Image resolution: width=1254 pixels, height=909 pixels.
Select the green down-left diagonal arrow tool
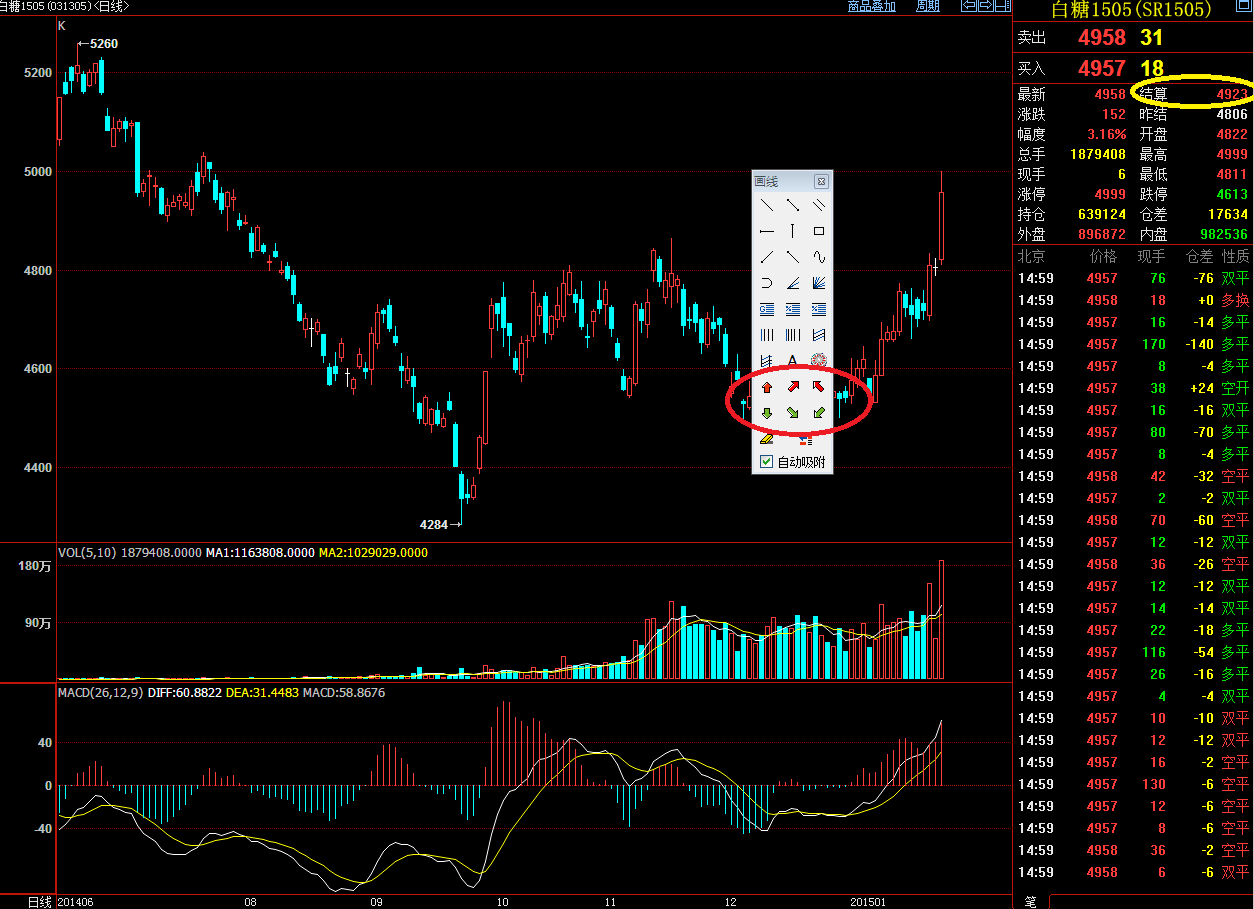(819, 413)
